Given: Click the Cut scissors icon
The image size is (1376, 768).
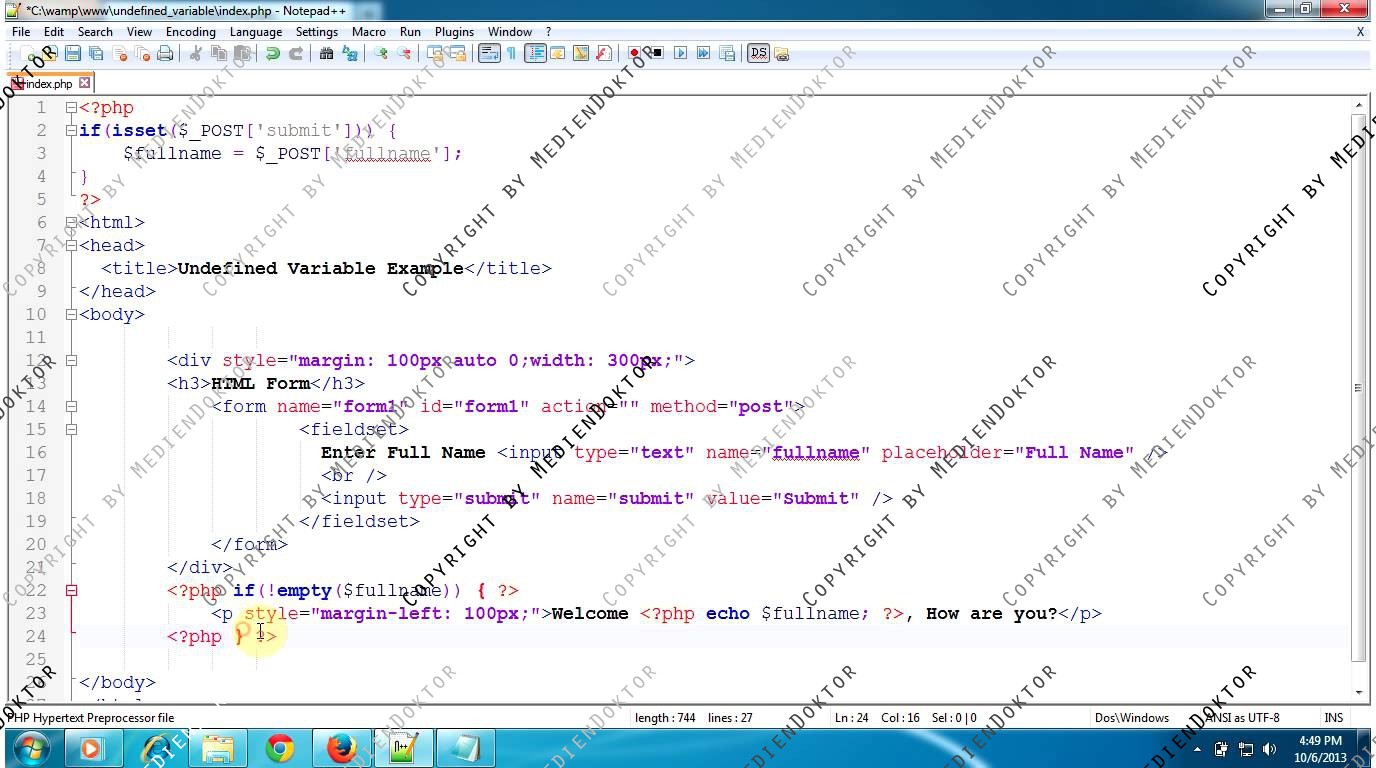Looking at the screenshot, I should click(196, 54).
